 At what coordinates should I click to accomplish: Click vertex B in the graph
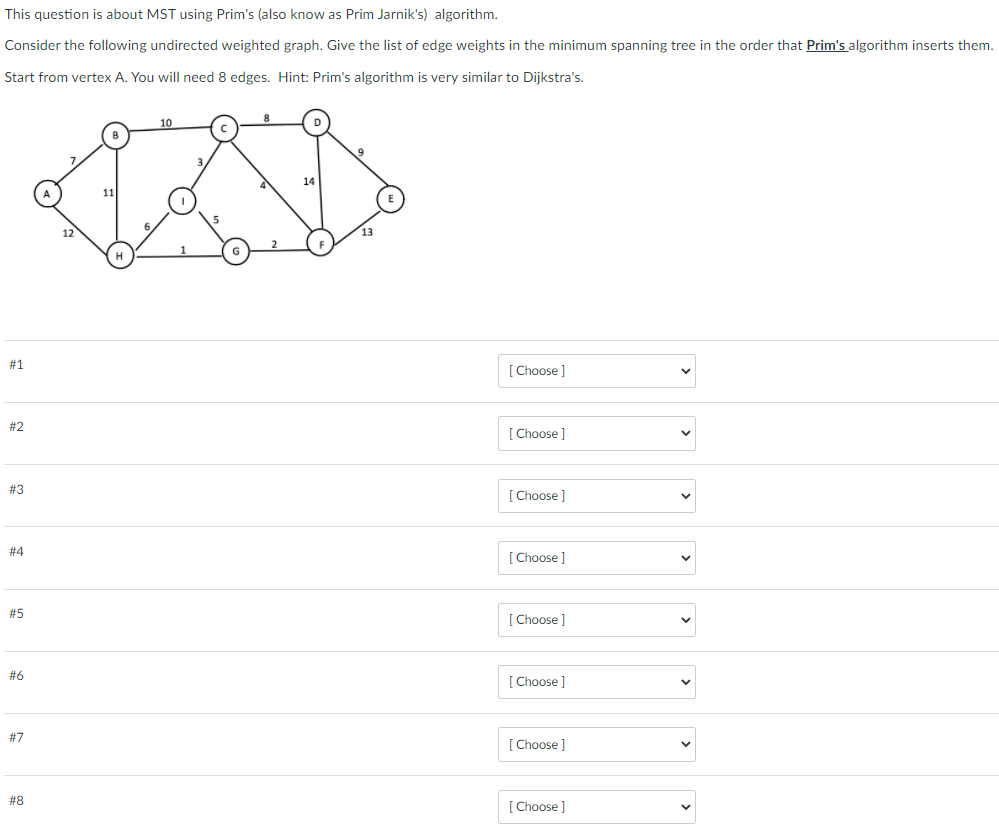pyautogui.click(x=116, y=135)
